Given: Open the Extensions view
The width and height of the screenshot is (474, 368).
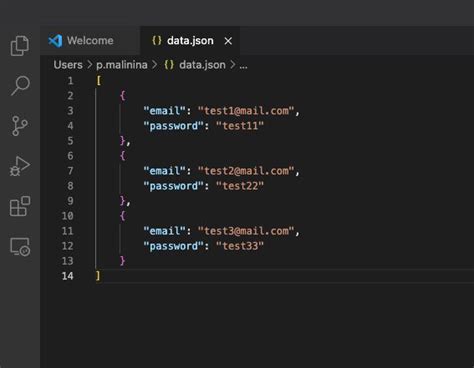Looking at the screenshot, I should (20, 206).
